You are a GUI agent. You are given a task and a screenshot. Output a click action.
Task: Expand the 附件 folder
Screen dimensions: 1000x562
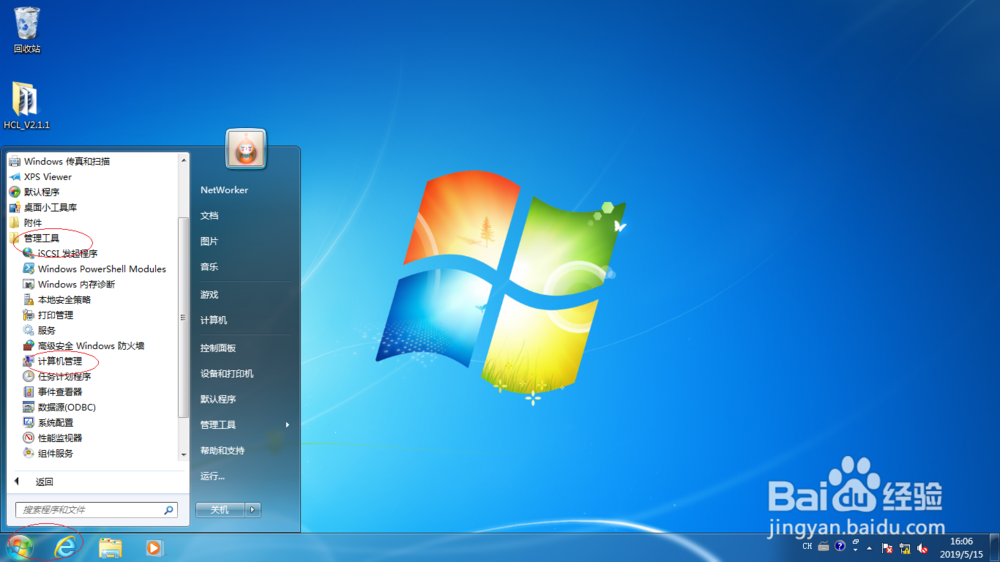coord(26,223)
